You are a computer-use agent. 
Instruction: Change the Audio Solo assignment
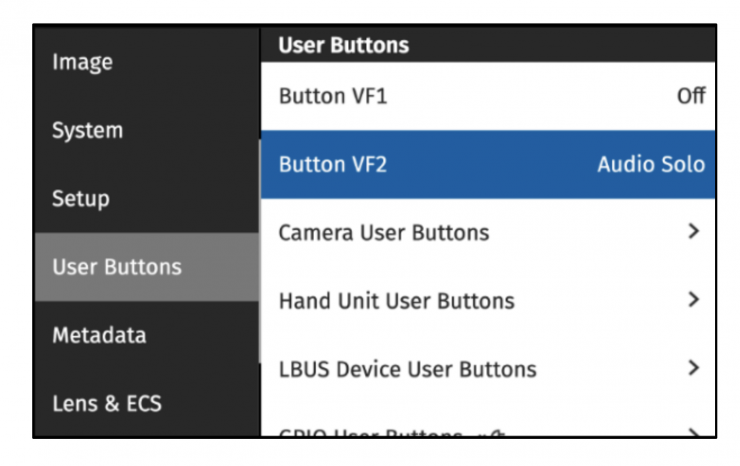coord(650,165)
